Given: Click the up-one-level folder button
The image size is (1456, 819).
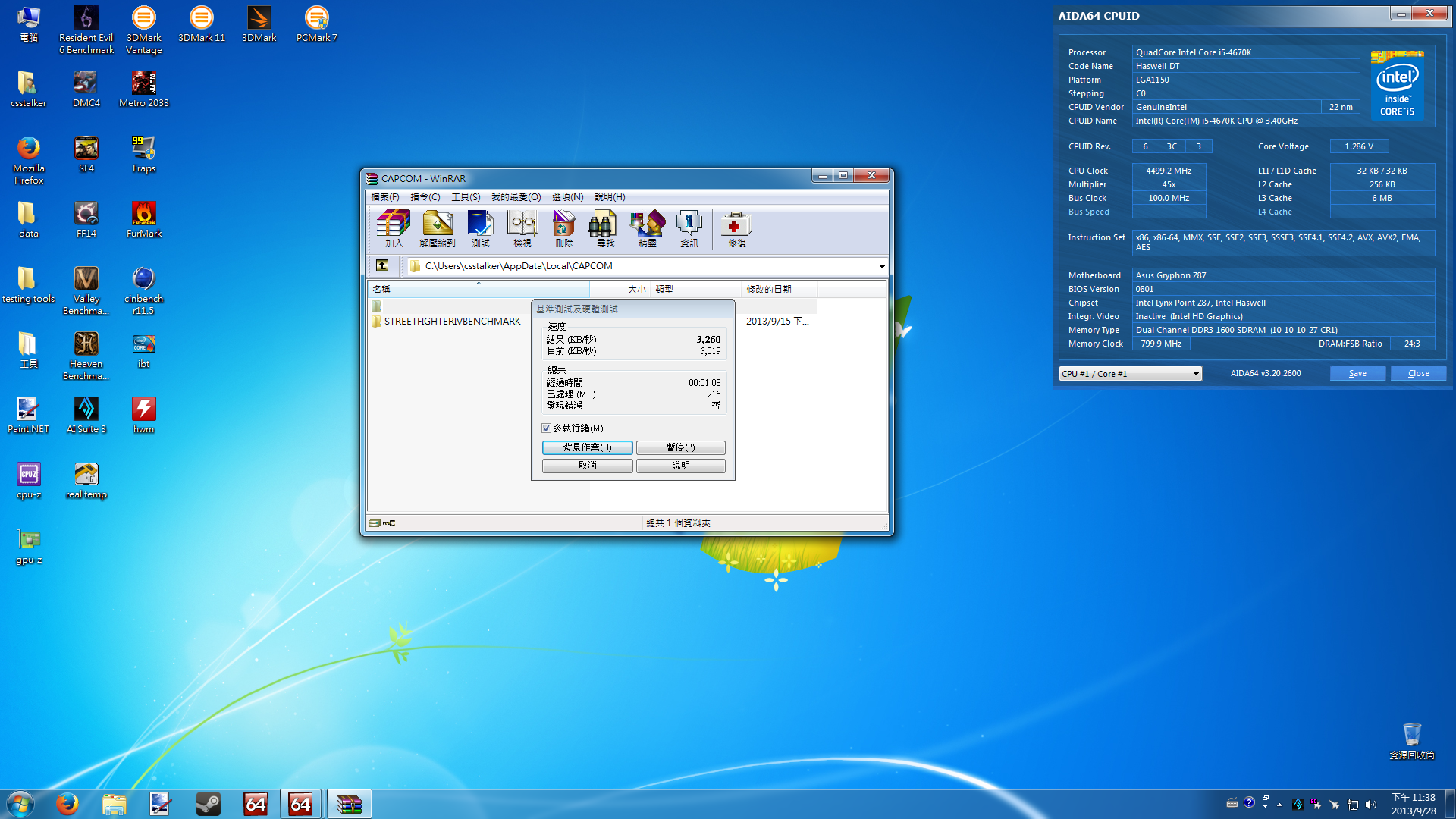Looking at the screenshot, I should tap(382, 266).
